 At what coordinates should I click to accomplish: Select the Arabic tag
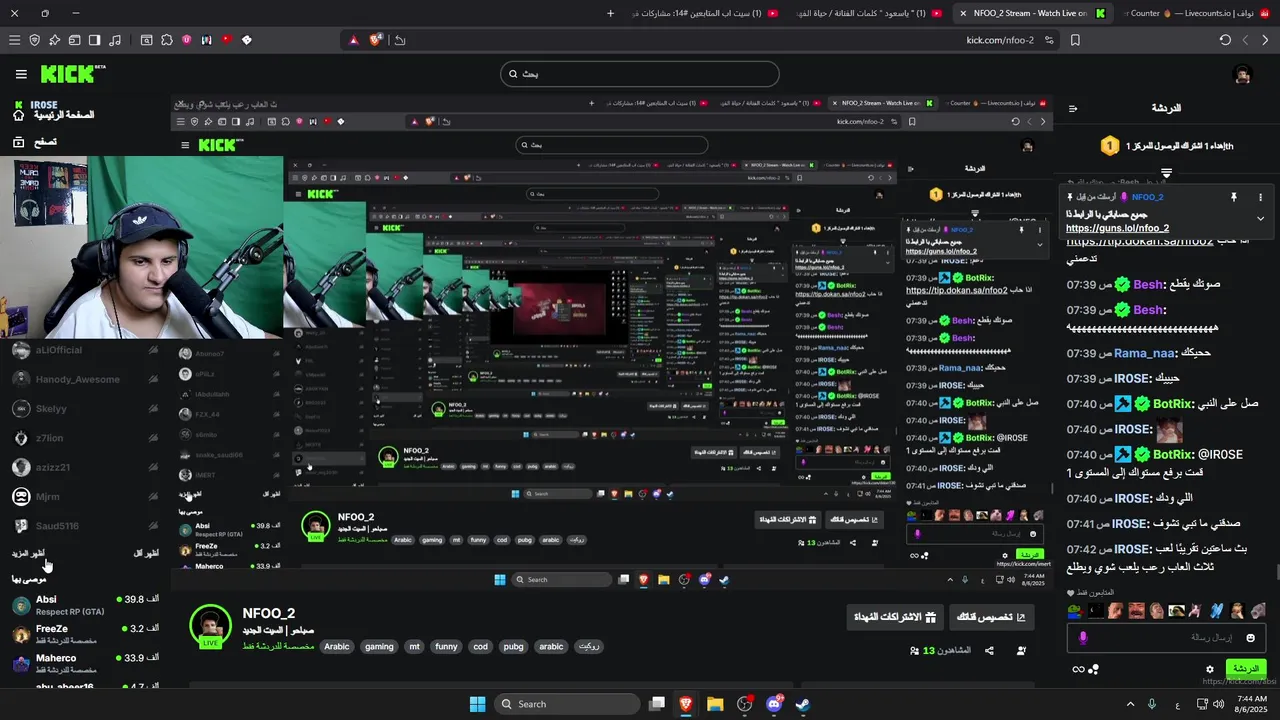tap(337, 647)
